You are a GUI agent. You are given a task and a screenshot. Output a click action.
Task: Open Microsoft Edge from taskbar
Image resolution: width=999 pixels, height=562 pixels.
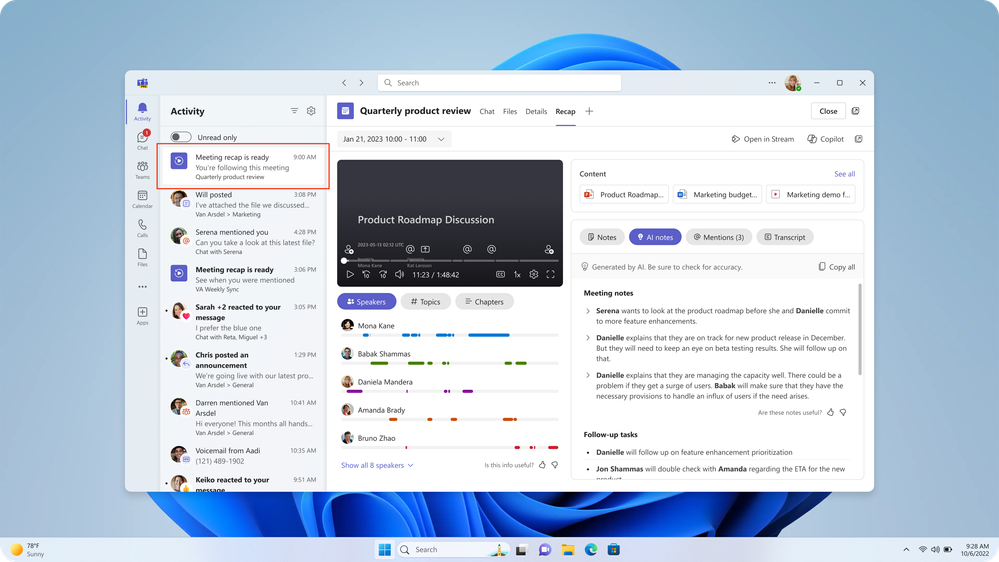click(591, 550)
